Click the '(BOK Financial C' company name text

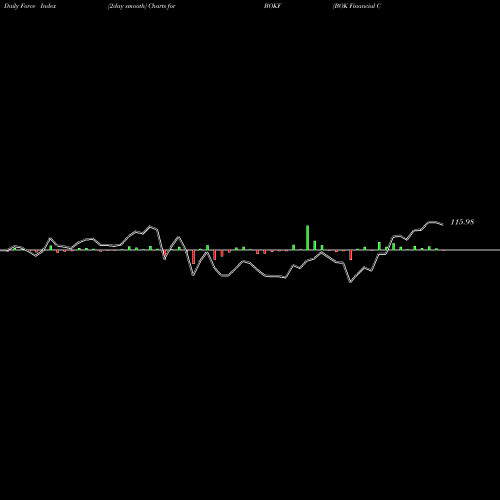click(357, 6)
